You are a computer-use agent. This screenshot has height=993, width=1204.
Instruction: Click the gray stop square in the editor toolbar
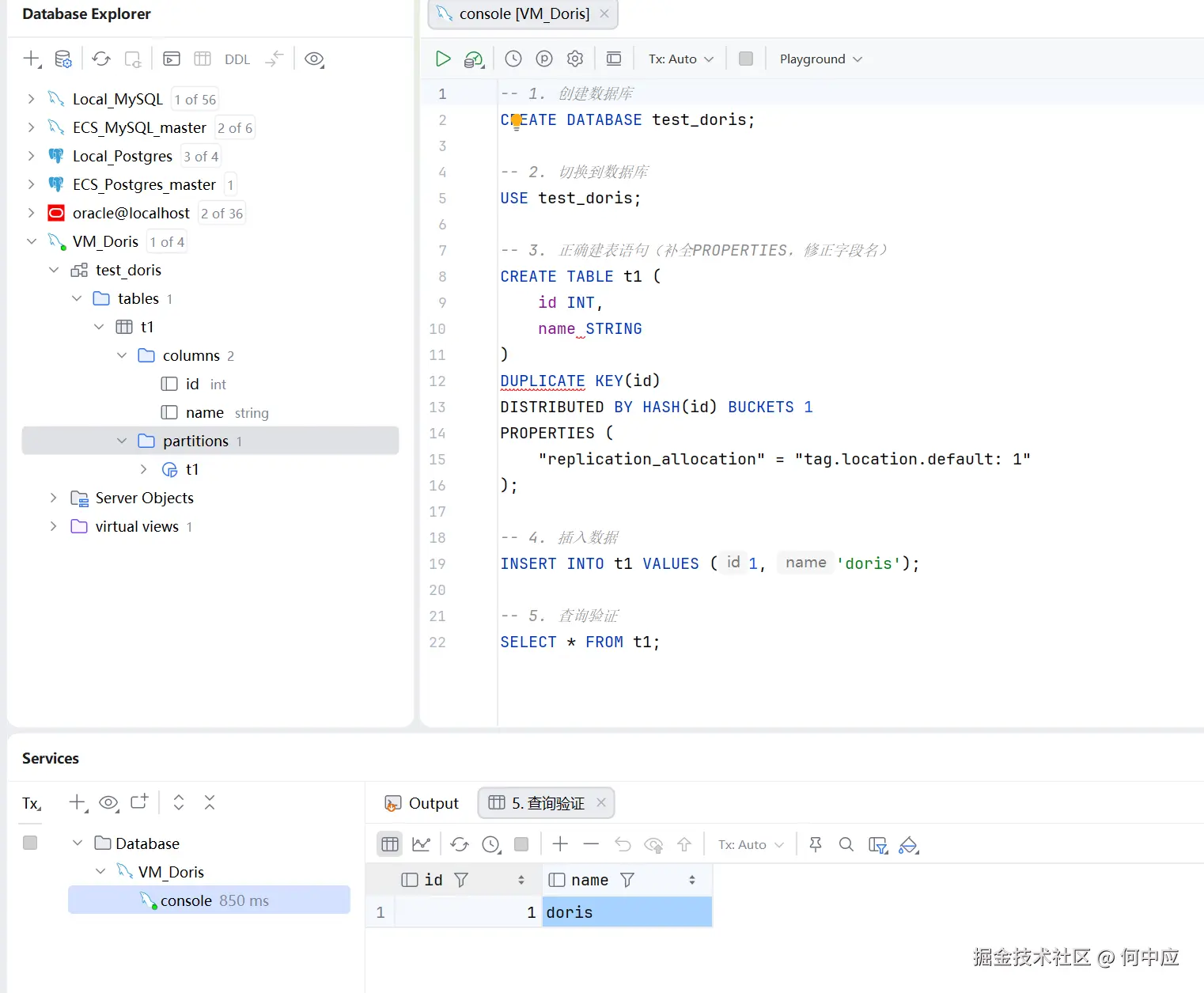pyautogui.click(x=746, y=59)
